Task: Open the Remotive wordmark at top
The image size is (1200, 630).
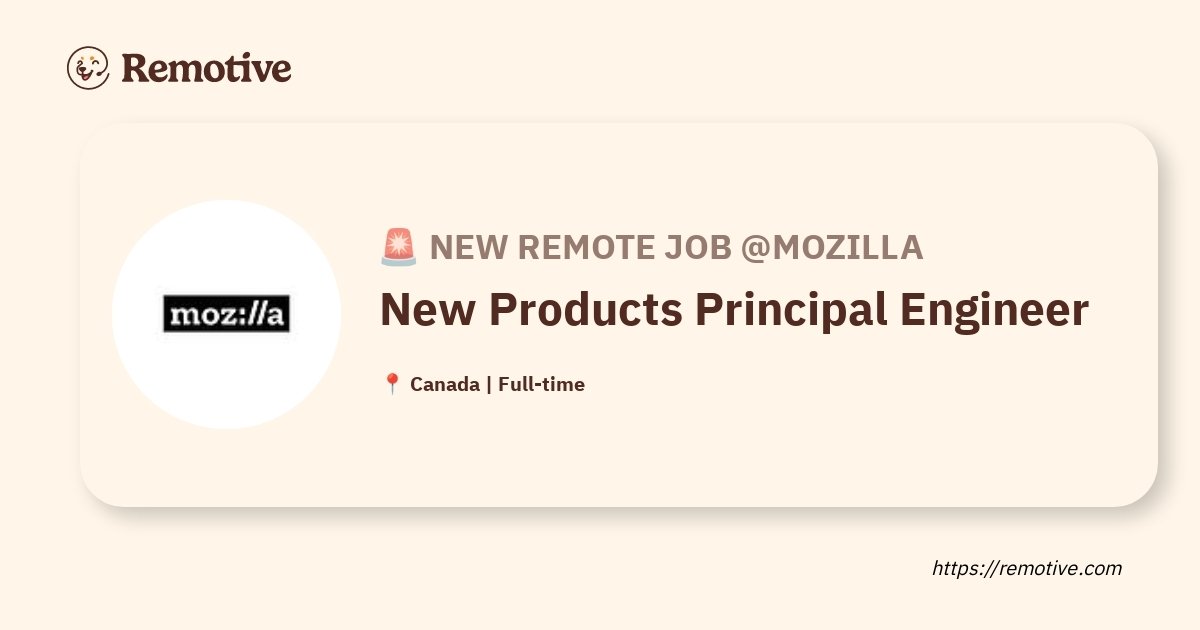Action: pos(206,68)
